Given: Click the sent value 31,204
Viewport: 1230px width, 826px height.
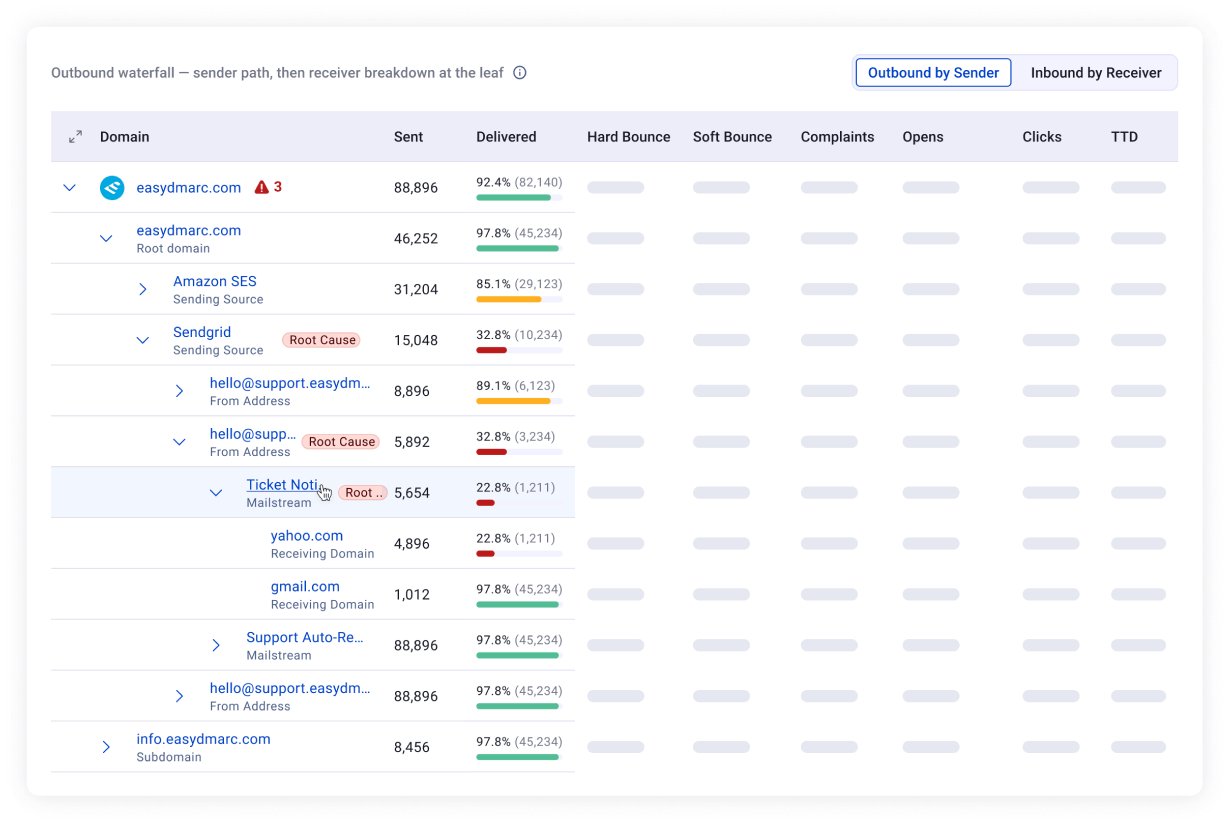Looking at the screenshot, I should [416, 289].
